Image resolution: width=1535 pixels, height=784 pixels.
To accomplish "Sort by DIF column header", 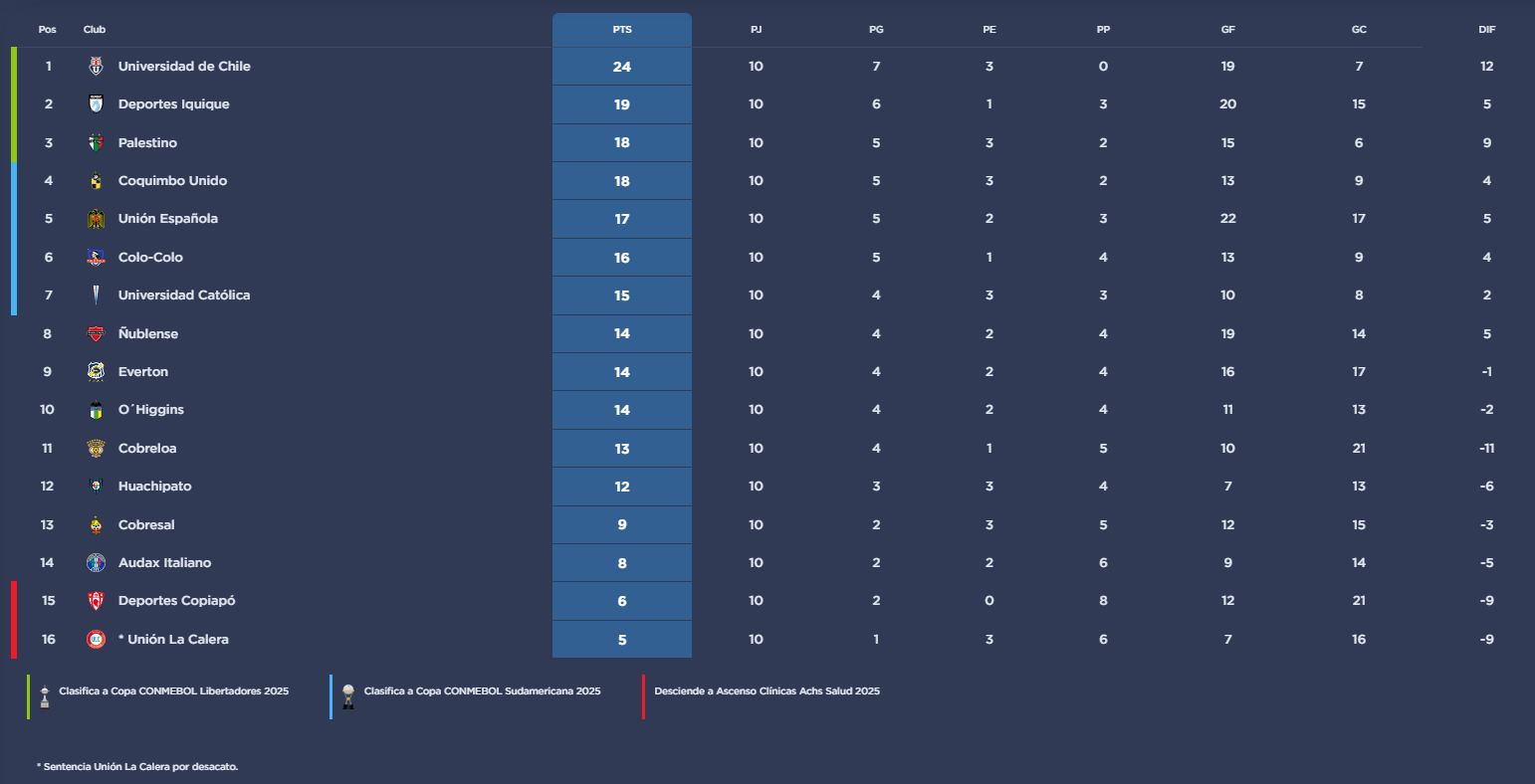I will pos(1487,30).
